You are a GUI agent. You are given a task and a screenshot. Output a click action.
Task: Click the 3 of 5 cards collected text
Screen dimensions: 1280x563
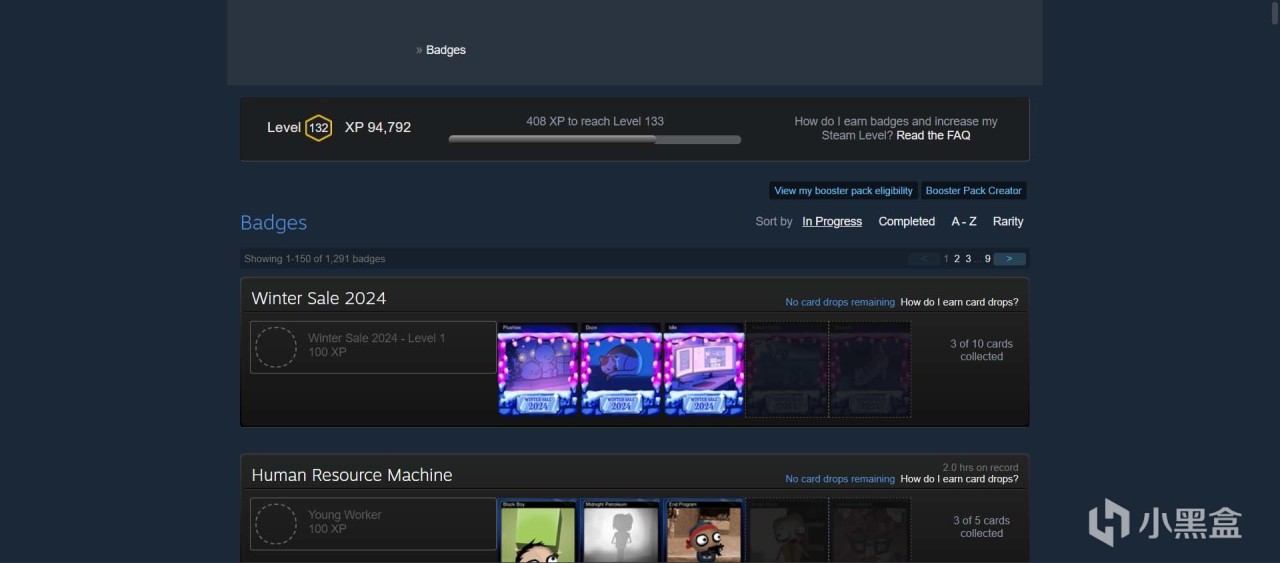(981, 527)
